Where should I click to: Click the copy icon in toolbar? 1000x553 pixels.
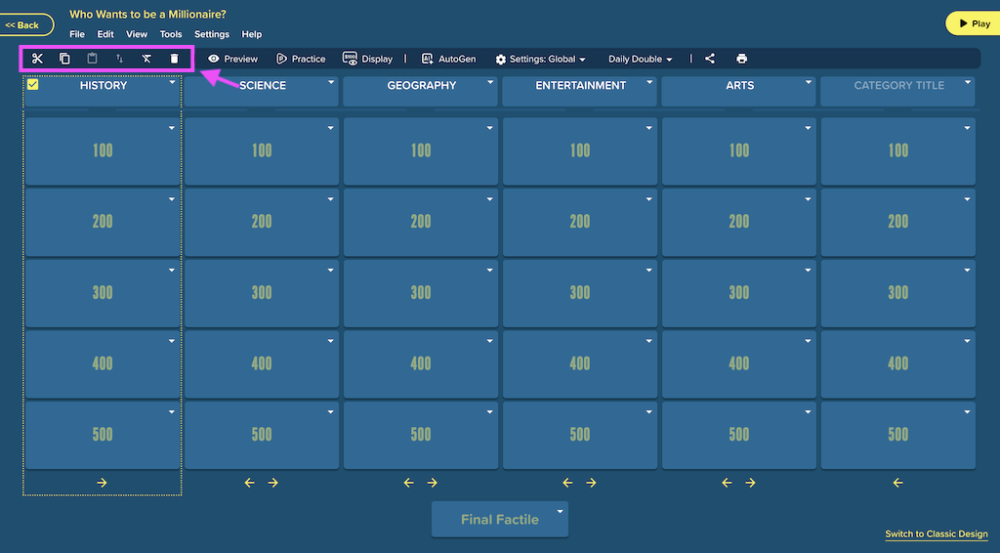(x=64, y=59)
